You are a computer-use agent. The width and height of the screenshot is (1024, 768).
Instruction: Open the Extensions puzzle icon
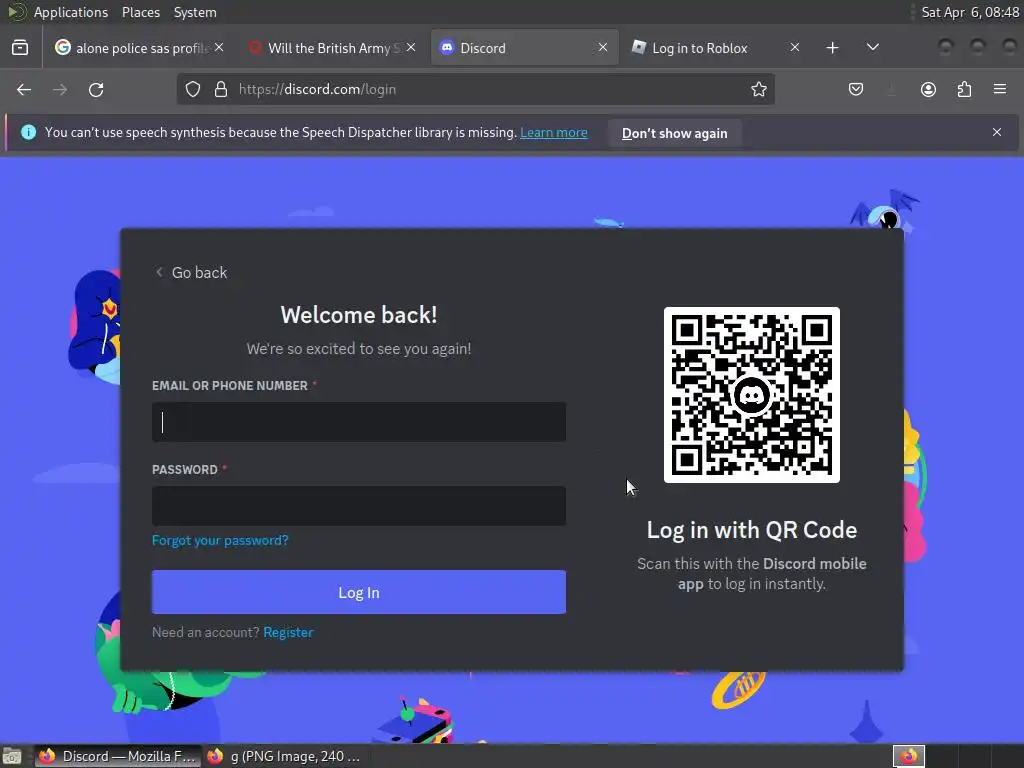[x=964, y=89]
